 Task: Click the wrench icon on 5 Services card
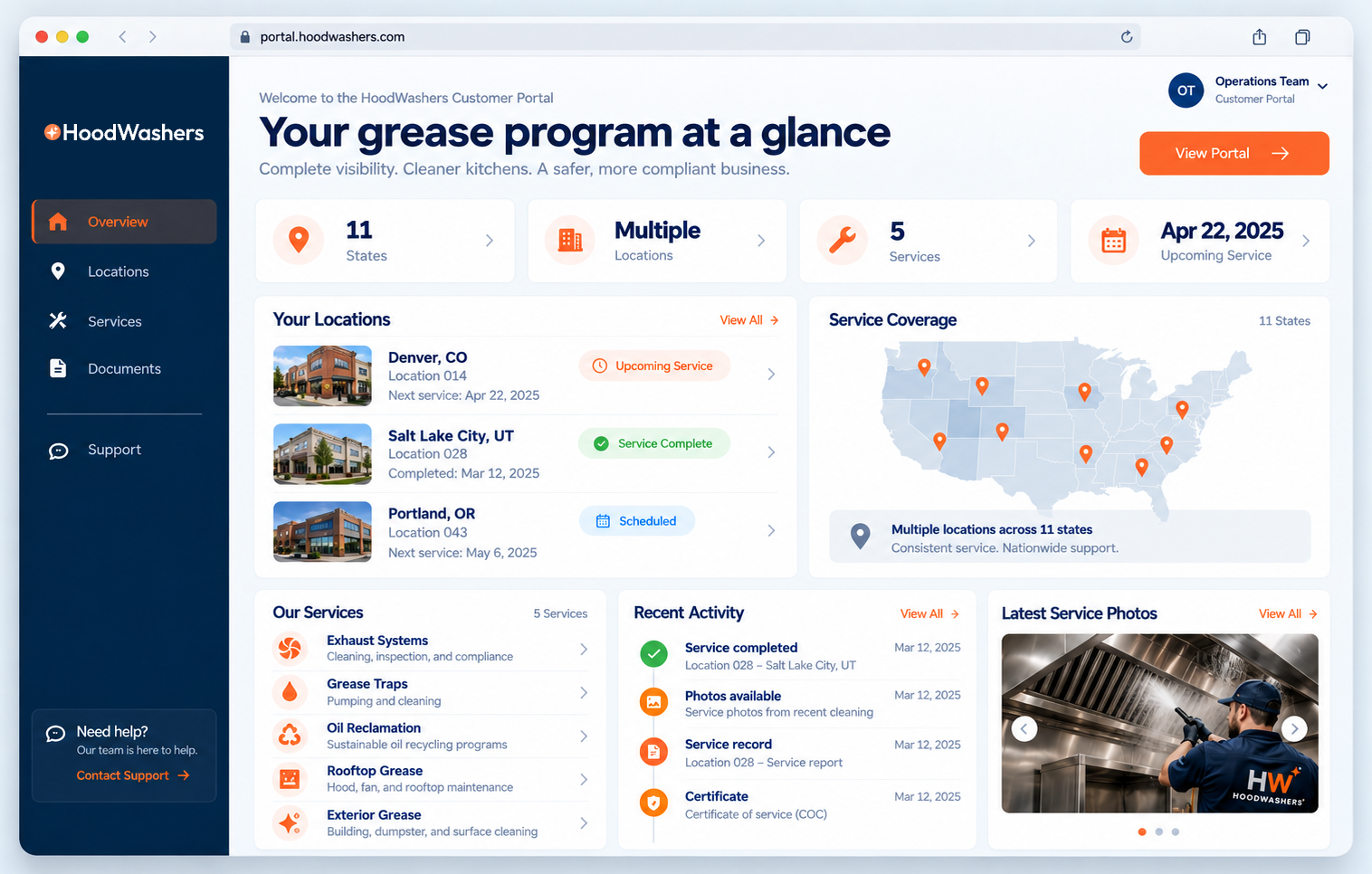pyautogui.click(x=842, y=240)
